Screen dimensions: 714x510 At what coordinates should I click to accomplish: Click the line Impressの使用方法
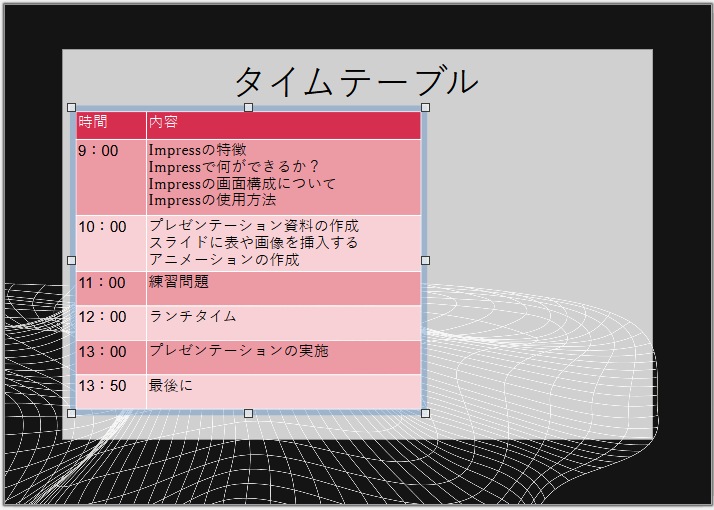[x=213, y=200]
